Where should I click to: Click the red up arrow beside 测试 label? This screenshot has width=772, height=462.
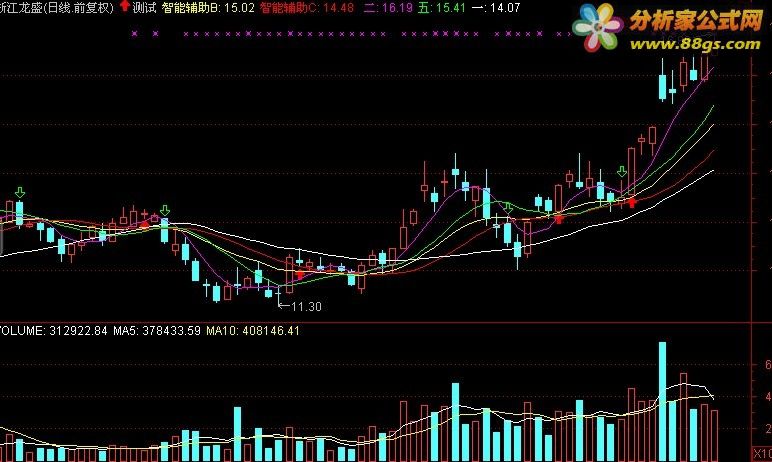(x=125, y=6)
